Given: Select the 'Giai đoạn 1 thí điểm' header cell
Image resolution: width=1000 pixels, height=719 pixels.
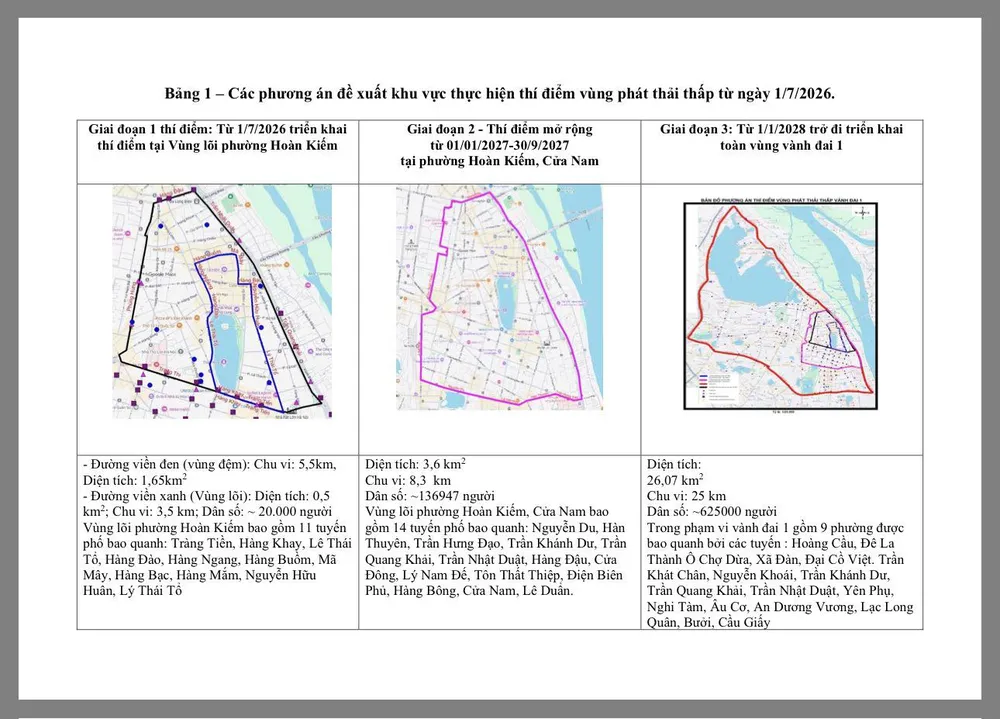Looking at the screenshot, I should [x=219, y=137].
